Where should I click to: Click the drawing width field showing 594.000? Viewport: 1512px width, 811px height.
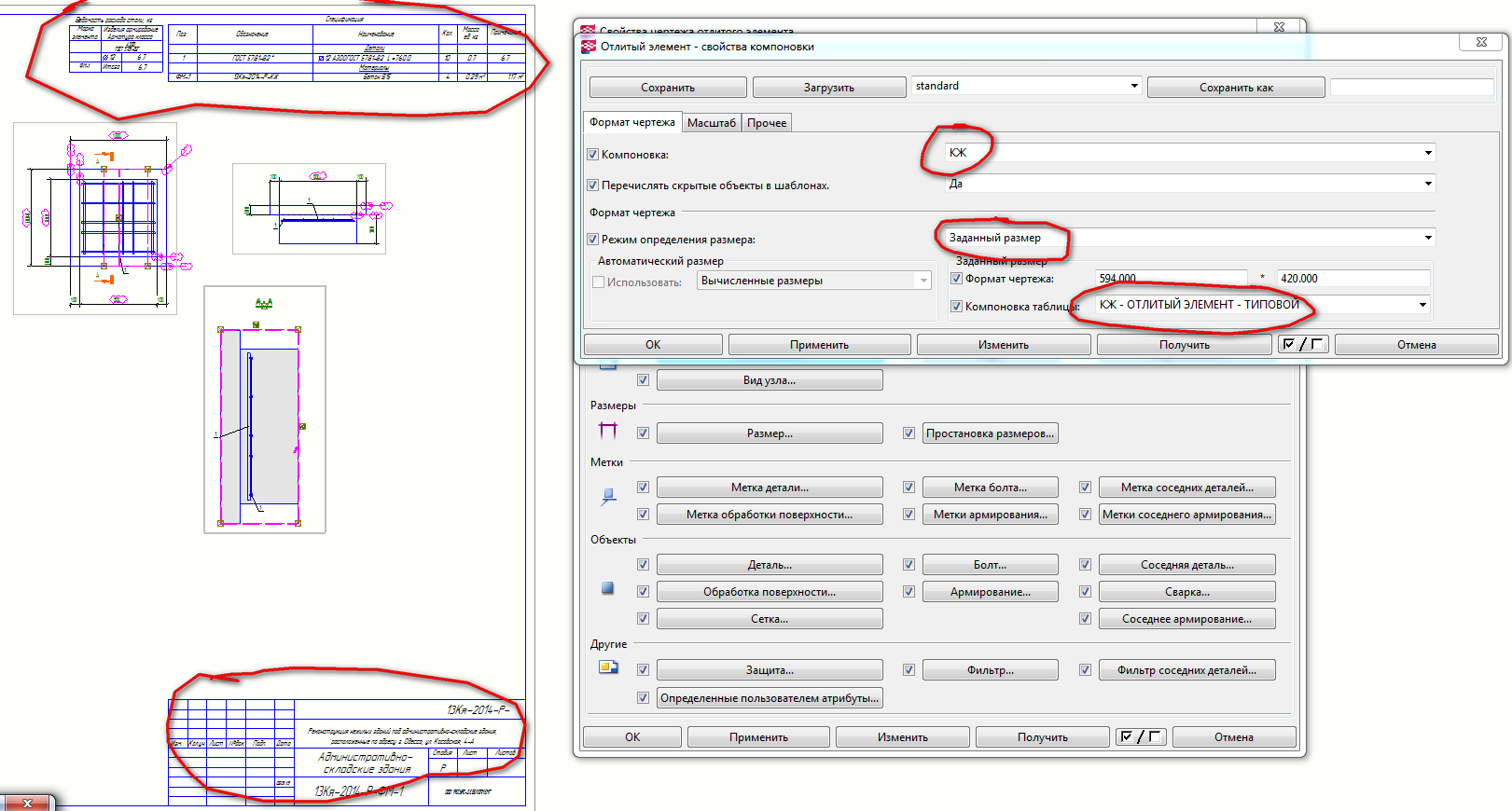coord(1171,279)
